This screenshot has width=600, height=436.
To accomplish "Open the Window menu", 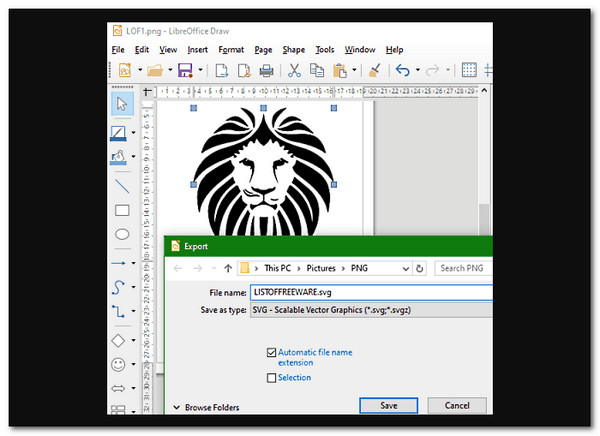I will tap(360, 50).
